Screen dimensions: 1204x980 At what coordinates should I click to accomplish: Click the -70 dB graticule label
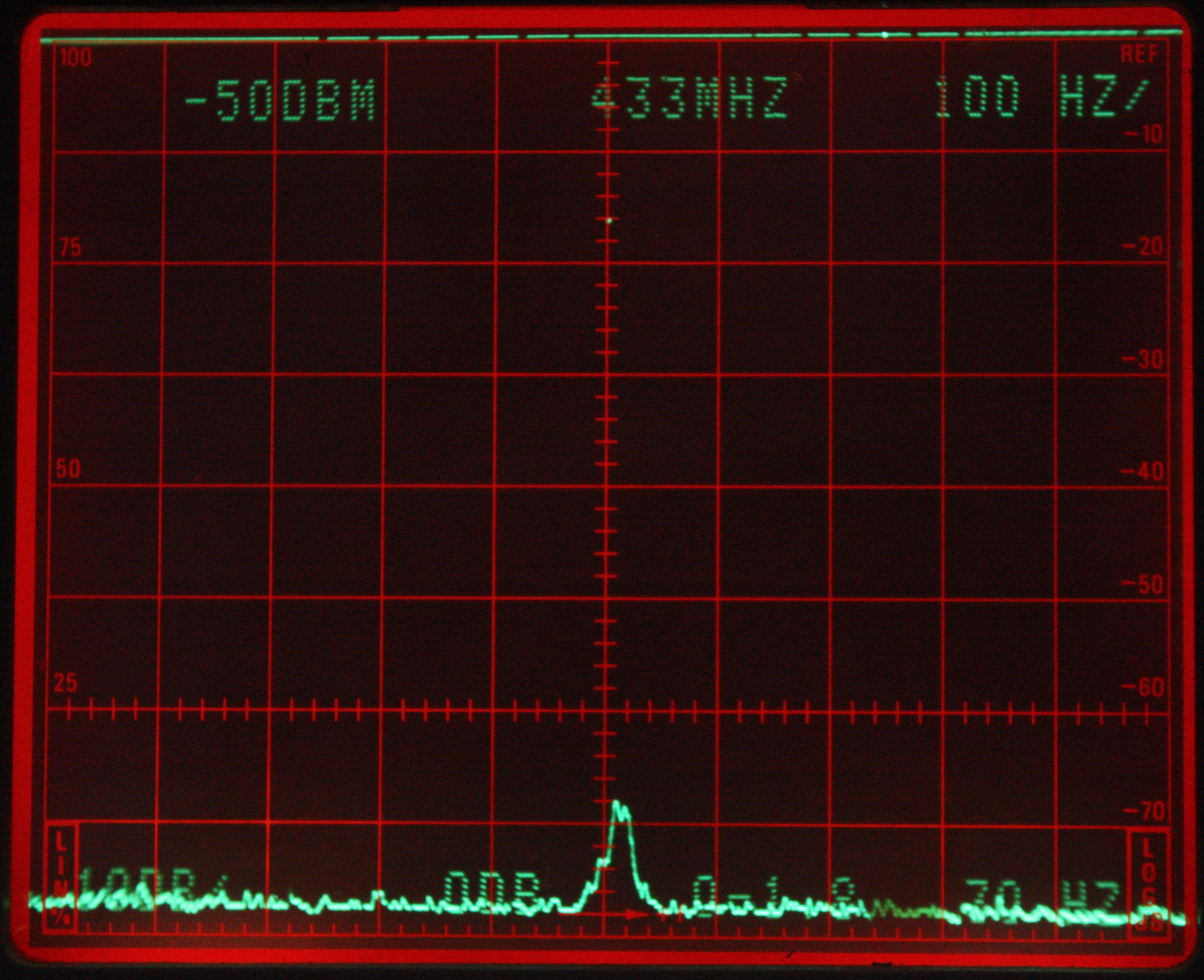click(1144, 812)
